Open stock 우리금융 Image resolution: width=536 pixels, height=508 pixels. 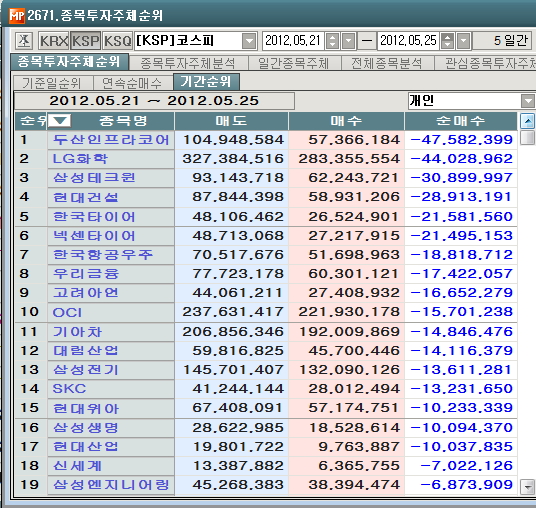pos(111,274)
